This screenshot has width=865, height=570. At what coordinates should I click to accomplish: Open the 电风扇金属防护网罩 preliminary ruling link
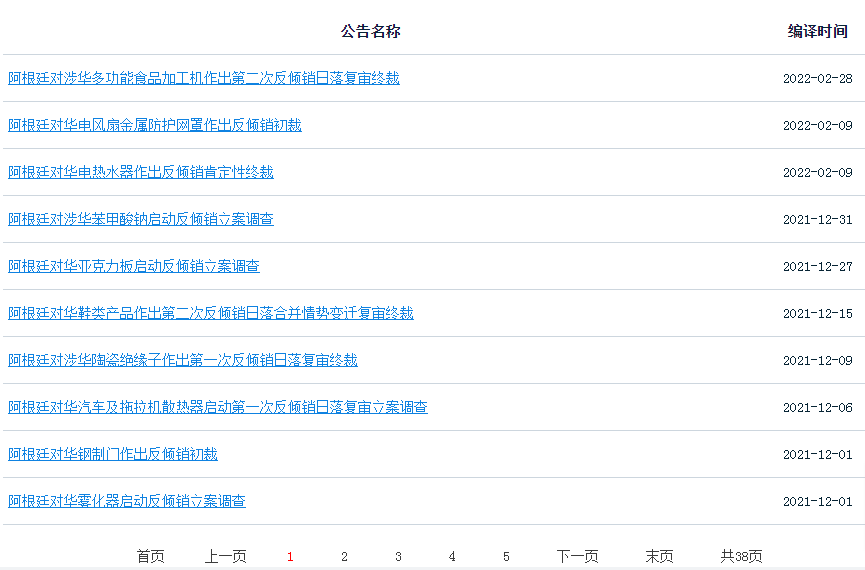pos(155,125)
